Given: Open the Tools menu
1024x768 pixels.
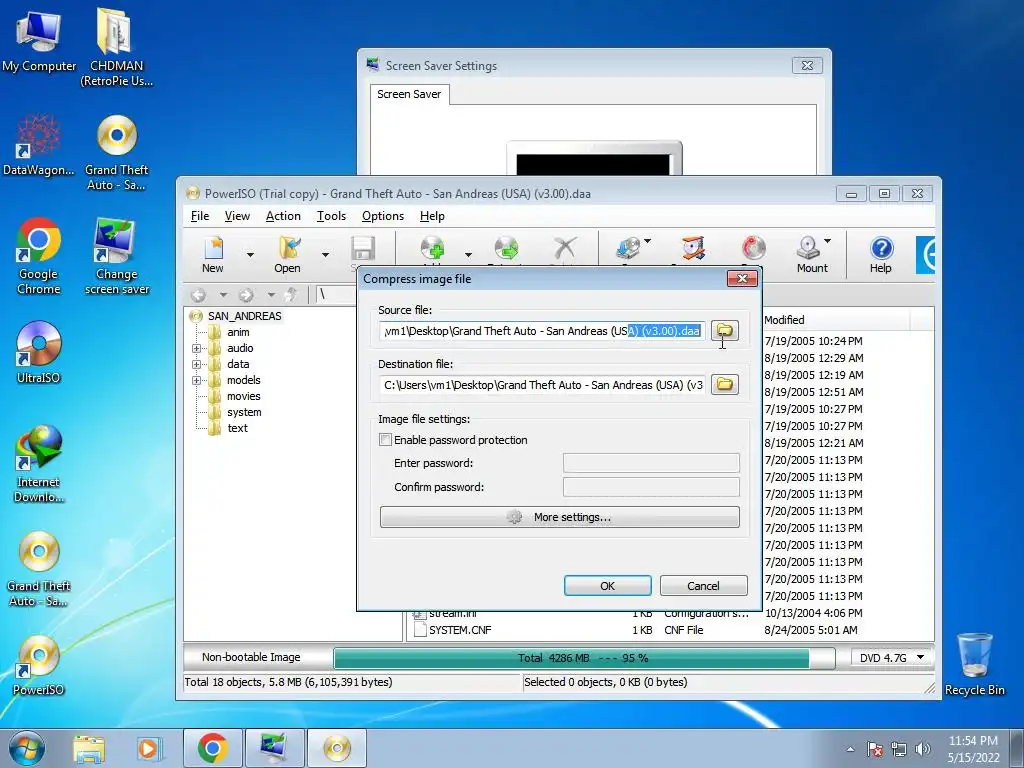Looking at the screenshot, I should (331, 216).
